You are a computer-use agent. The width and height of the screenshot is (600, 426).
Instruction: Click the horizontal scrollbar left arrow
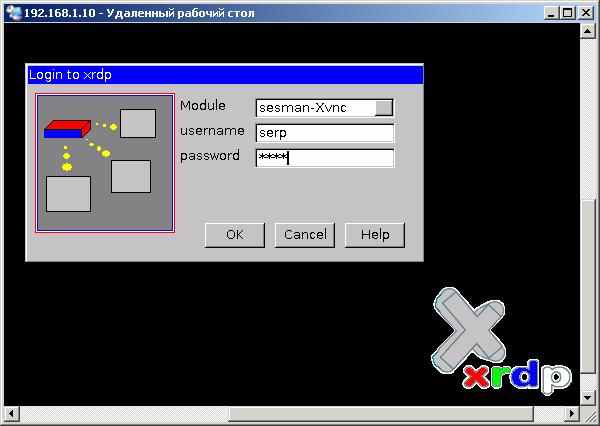[11, 413]
